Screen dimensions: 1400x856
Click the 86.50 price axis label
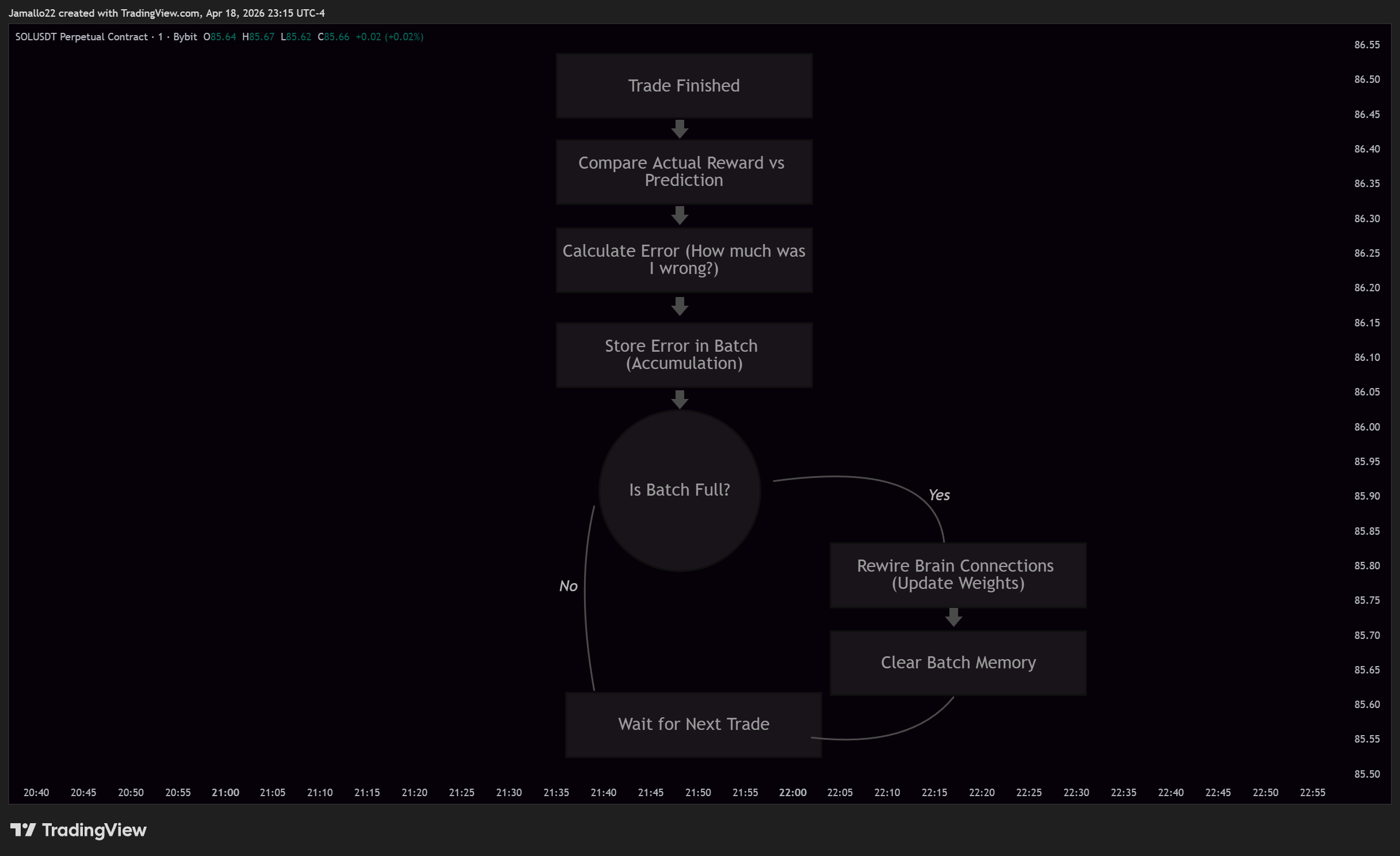(x=1367, y=79)
